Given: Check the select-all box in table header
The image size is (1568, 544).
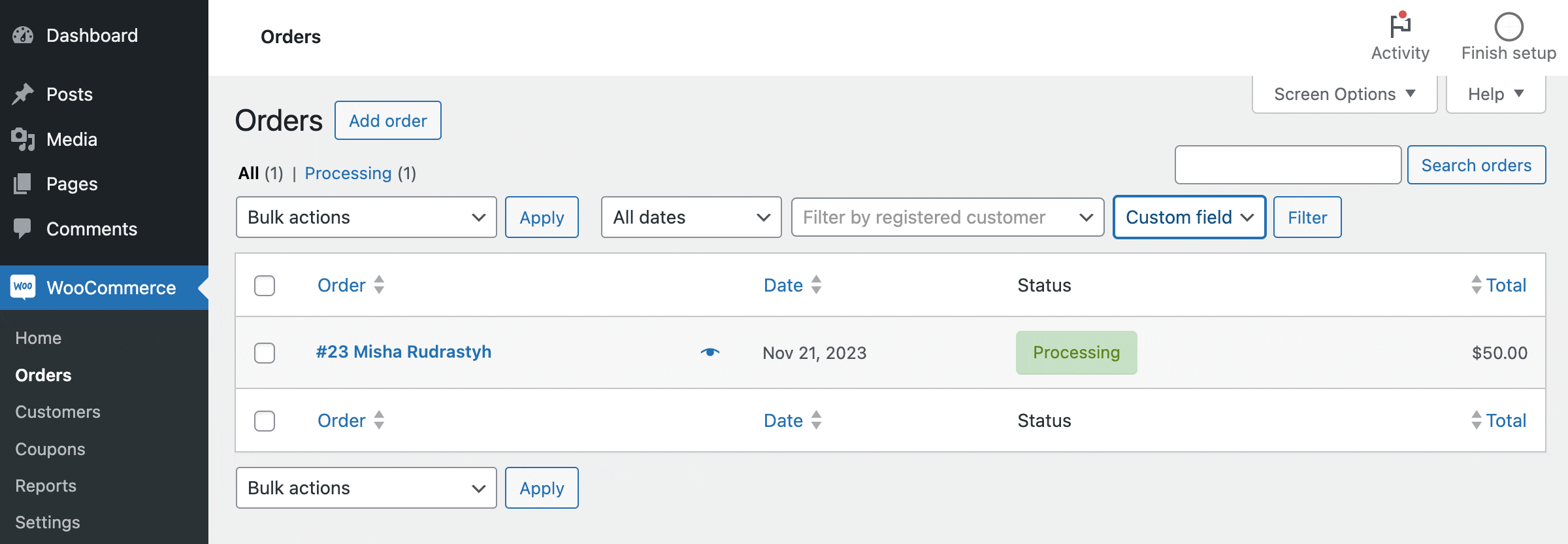Looking at the screenshot, I should coord(265,286).
